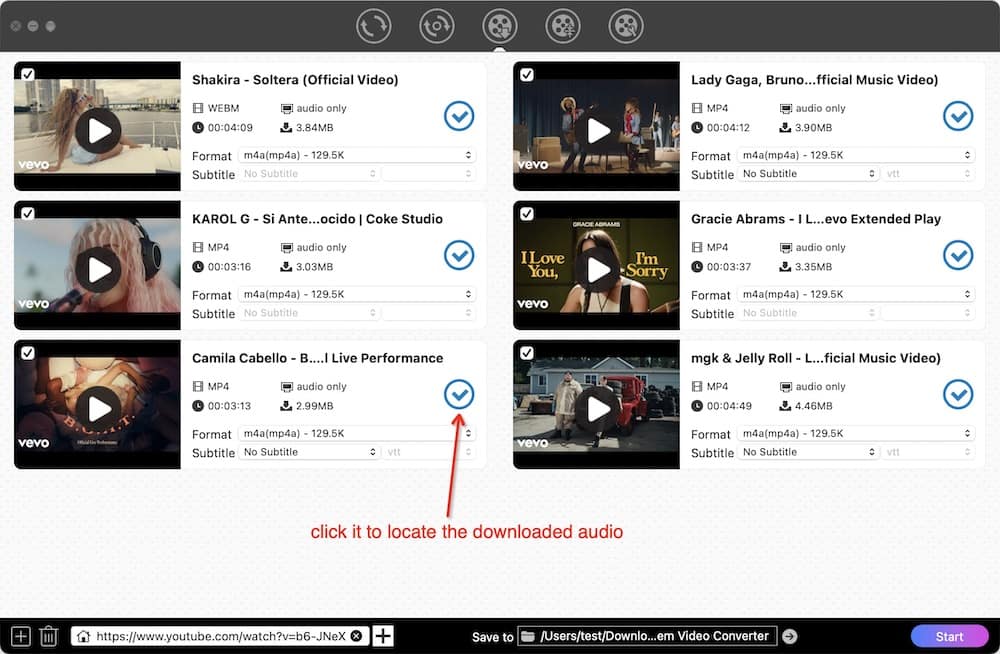Image resolution: width=1000 pixels, height=654 pixels.
Task: Click the trash icon to clear downloads
Action: point(49,635)
